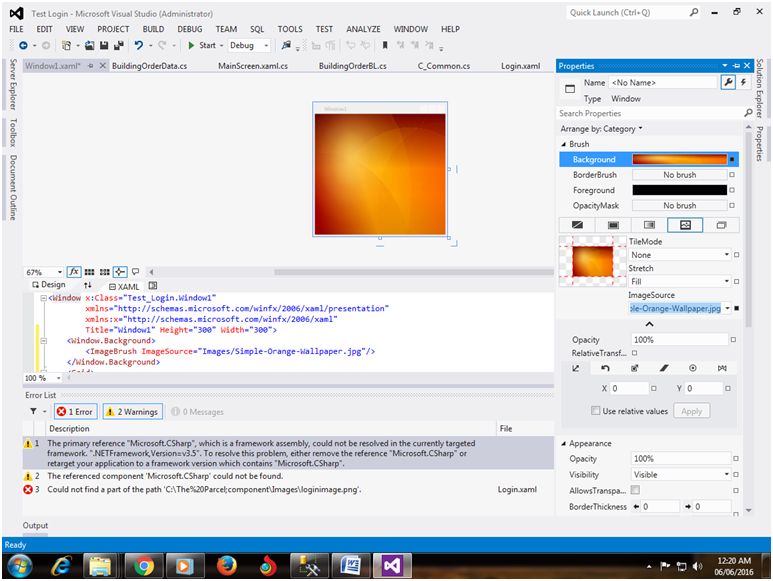Open the Translate transform tab icon
This screenshot has height=581, width=773.
pyautogui.click(x=576, y=368)
